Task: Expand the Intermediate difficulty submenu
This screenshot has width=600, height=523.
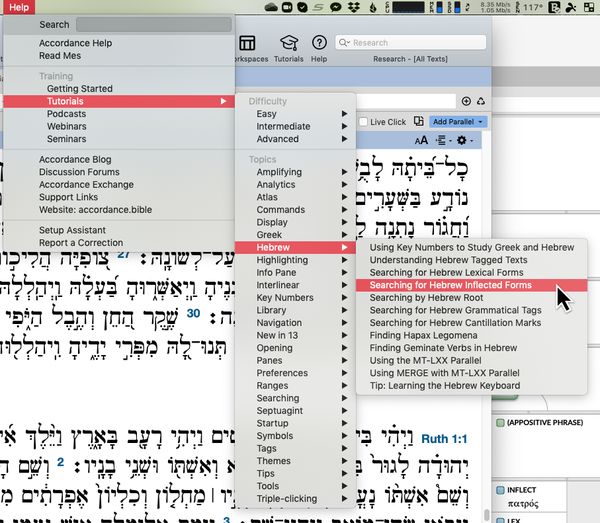Action: pos(296,126)
